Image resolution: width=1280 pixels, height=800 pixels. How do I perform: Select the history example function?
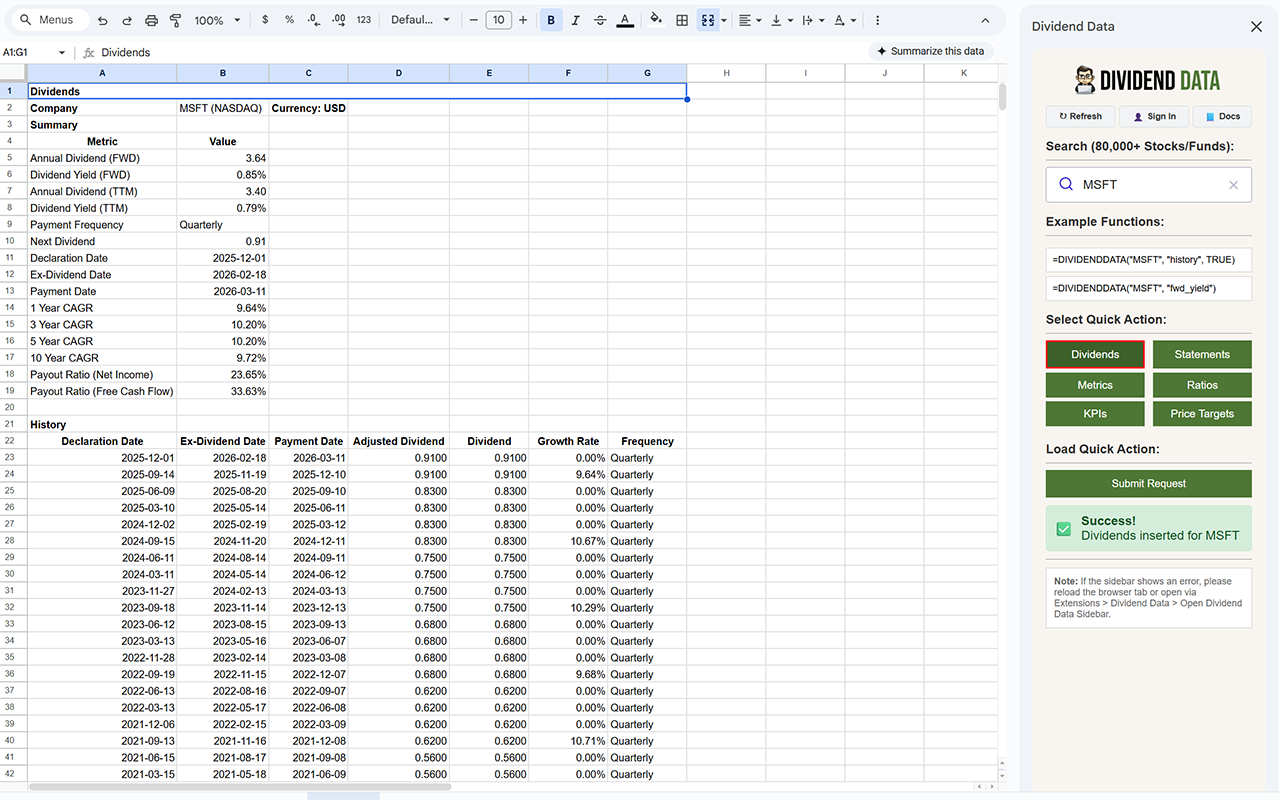click(1148, 259)
